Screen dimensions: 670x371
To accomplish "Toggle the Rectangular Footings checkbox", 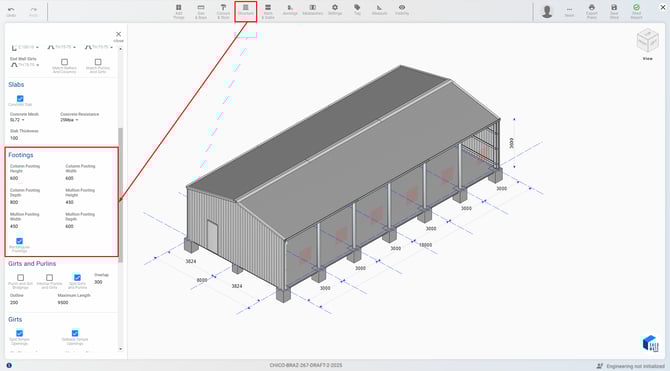I will tap(20, 241).
